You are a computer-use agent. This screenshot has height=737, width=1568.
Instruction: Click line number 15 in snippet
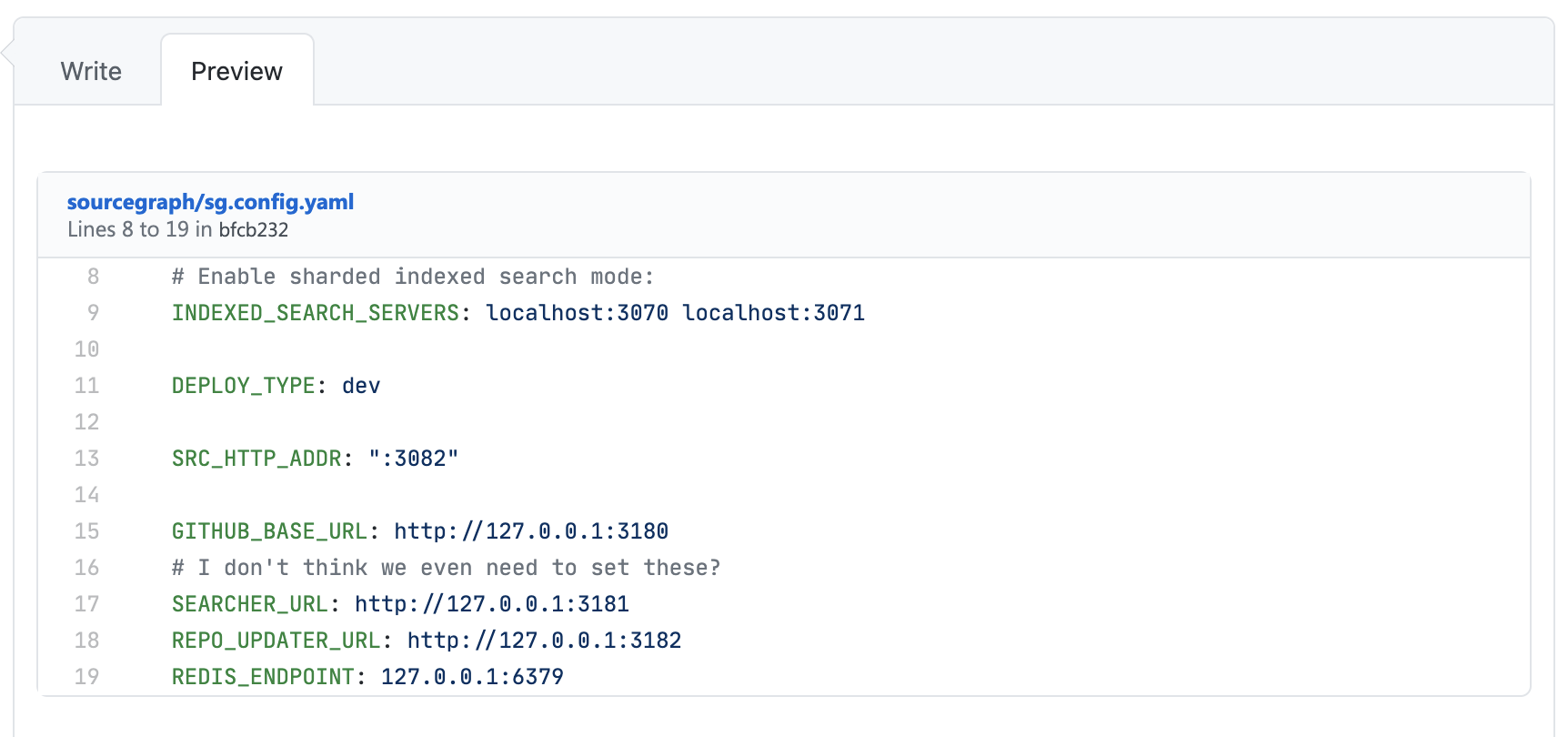coord(87,531)
